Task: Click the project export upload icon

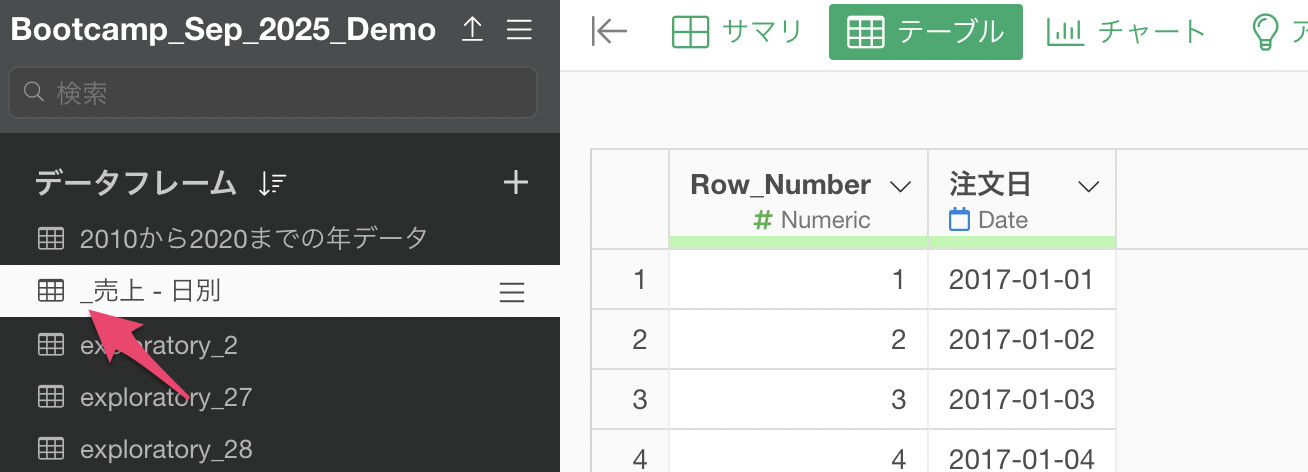Action: pos(473,31)
